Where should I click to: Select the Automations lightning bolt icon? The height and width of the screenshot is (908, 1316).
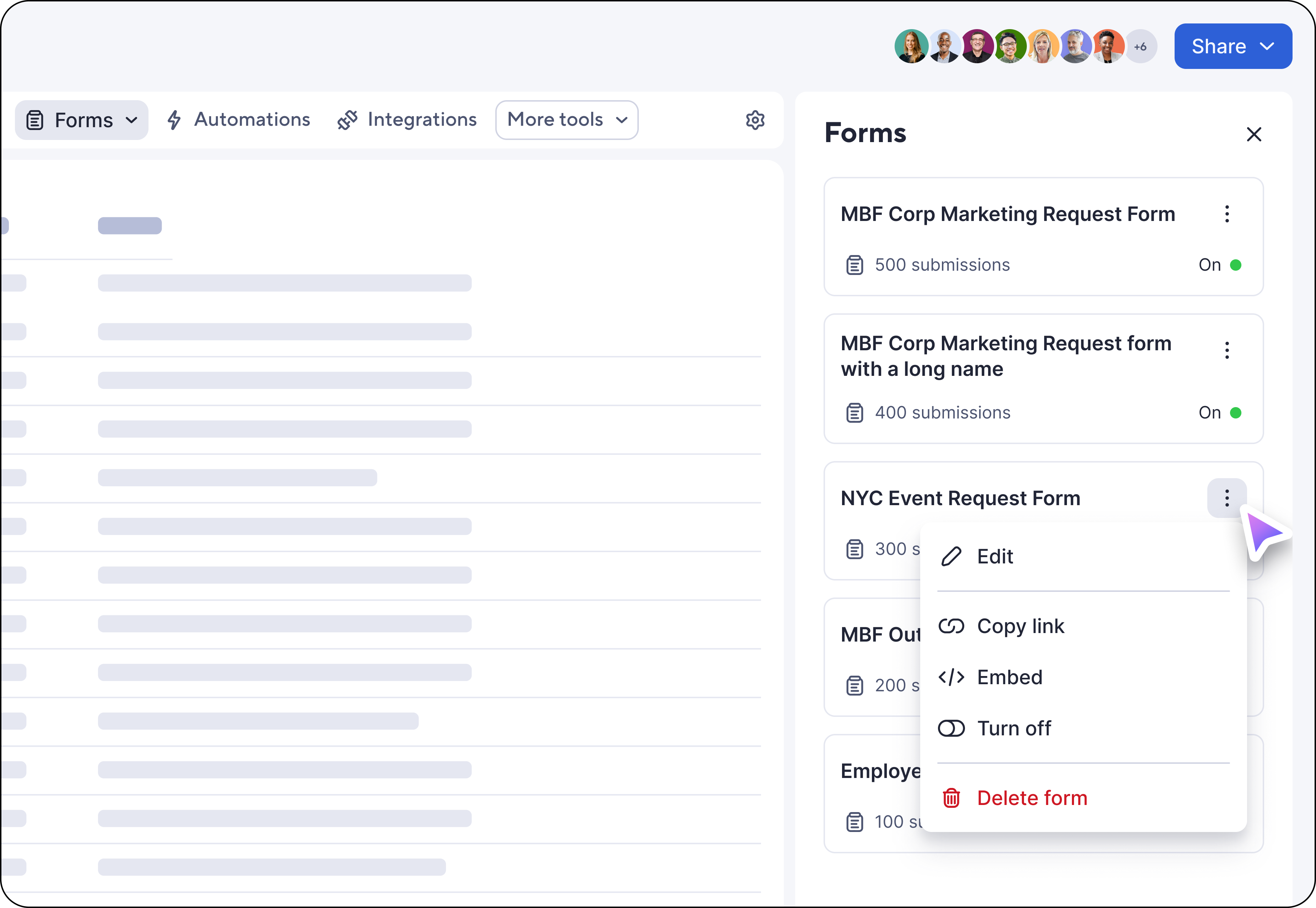(175, 119)
